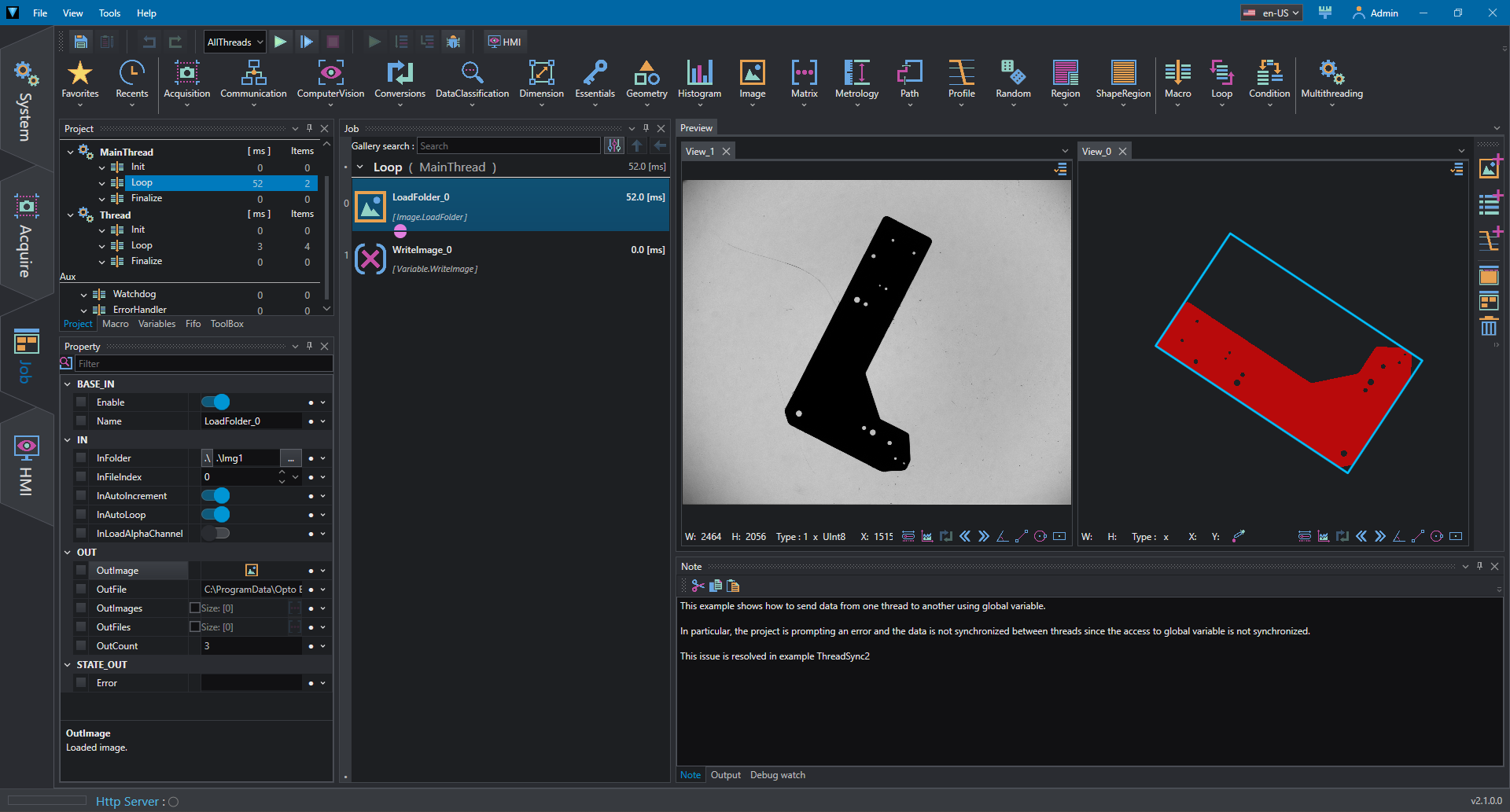Screen dimensions: 1510x812
Task: Click the HMI button in toolbar
Action: pos(505,42)
